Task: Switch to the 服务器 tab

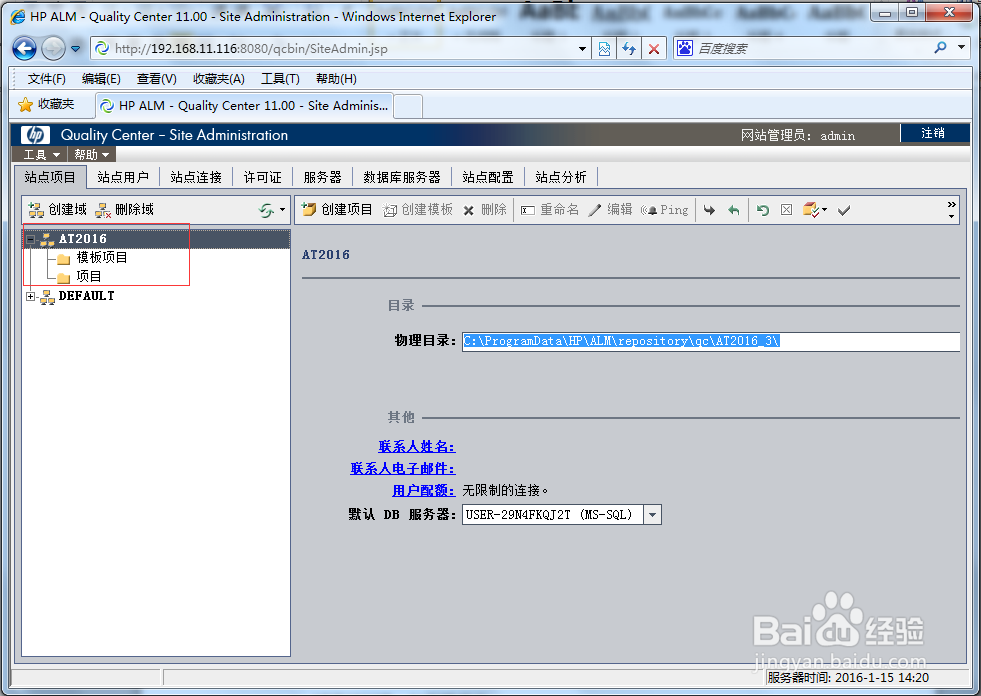Action: point(323,177)
